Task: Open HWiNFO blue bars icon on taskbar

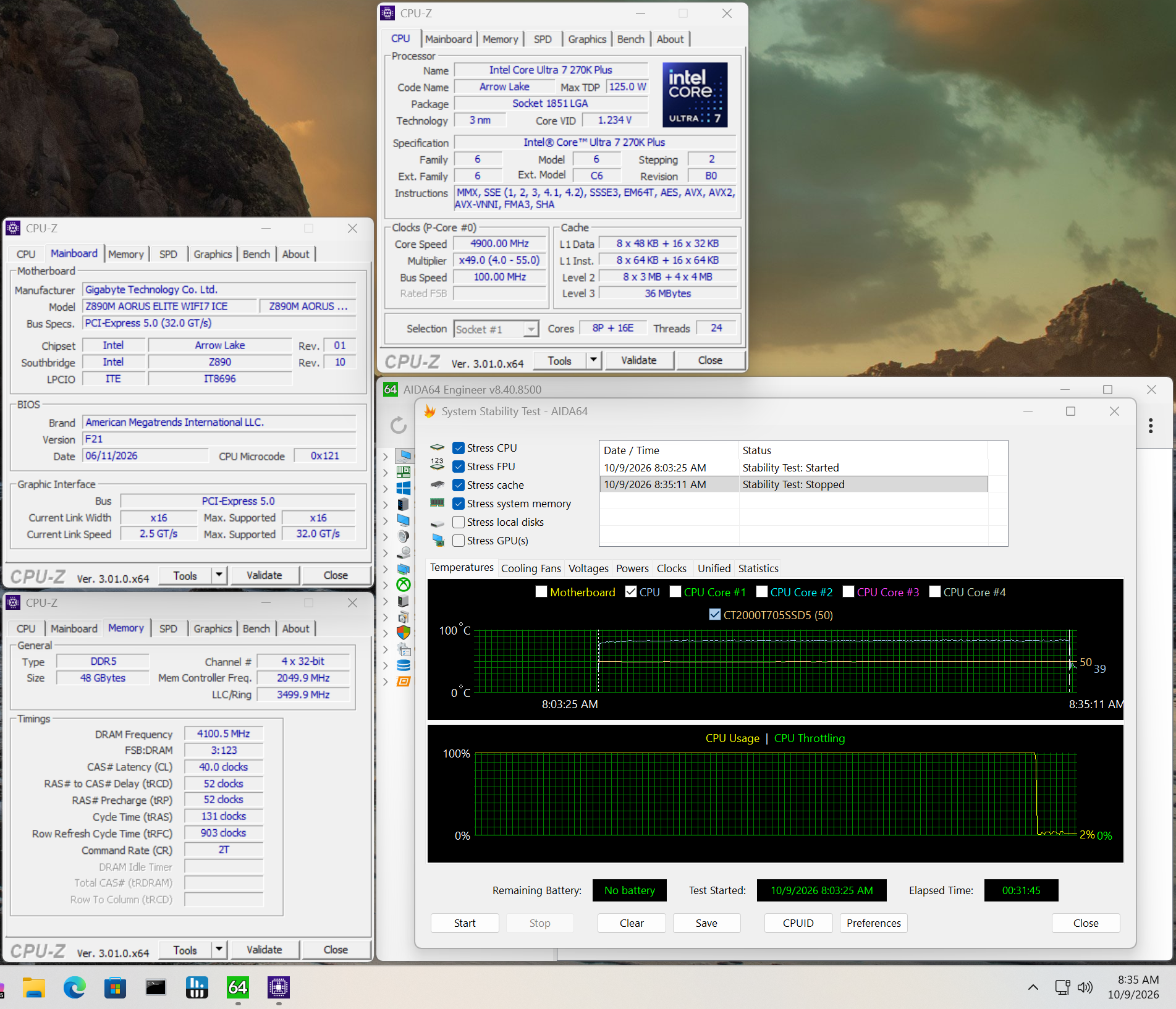Action: pyautogui.click(x=197, y=987)
